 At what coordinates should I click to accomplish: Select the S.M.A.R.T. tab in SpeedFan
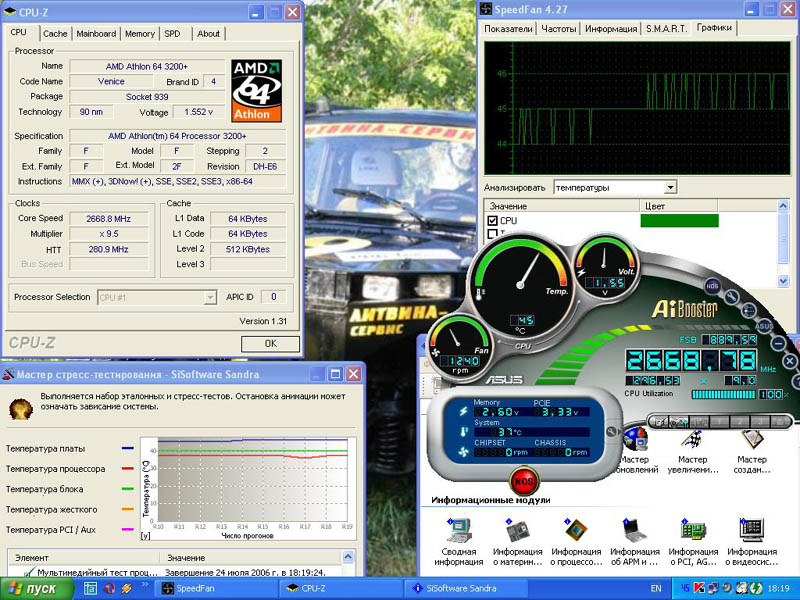[x=666, y=29]
